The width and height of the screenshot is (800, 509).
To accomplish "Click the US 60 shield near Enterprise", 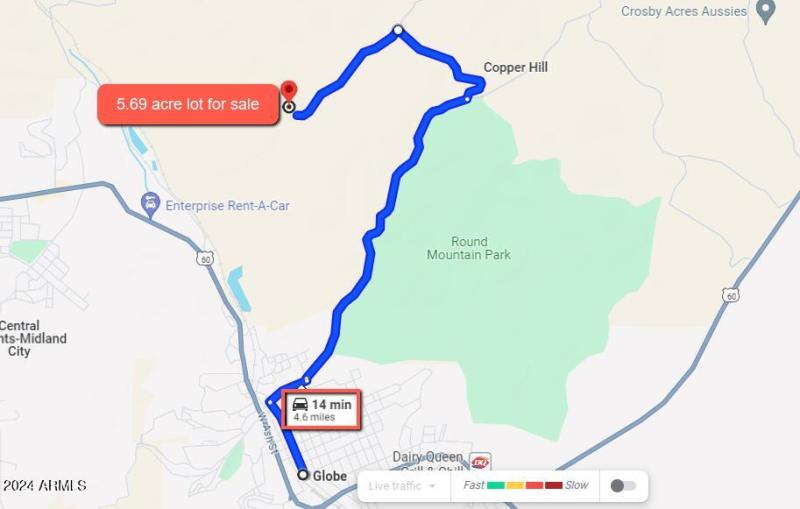I will click(205, 259).
